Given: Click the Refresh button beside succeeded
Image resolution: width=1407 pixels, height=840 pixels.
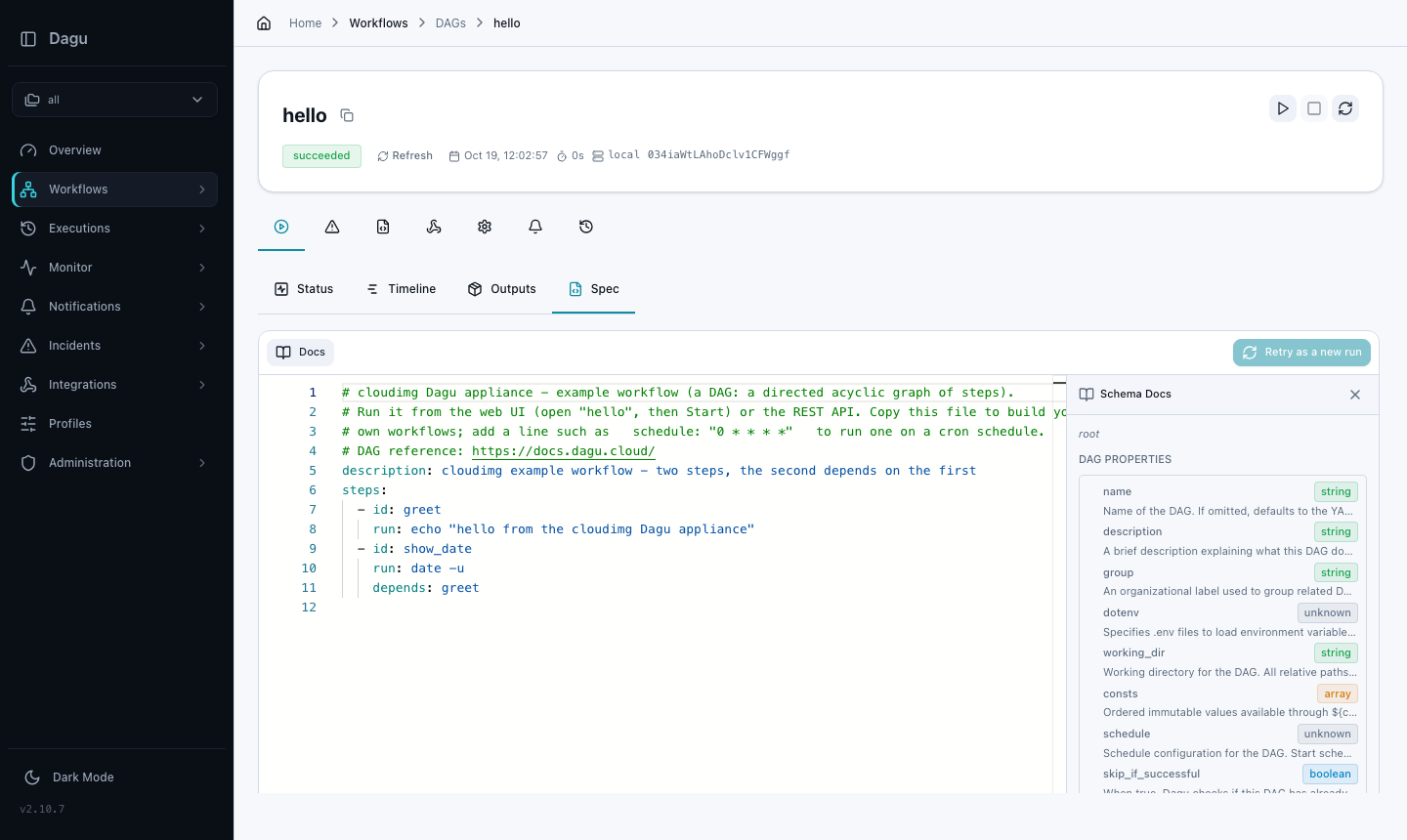Looking at the screenshot, I should 405,155.
